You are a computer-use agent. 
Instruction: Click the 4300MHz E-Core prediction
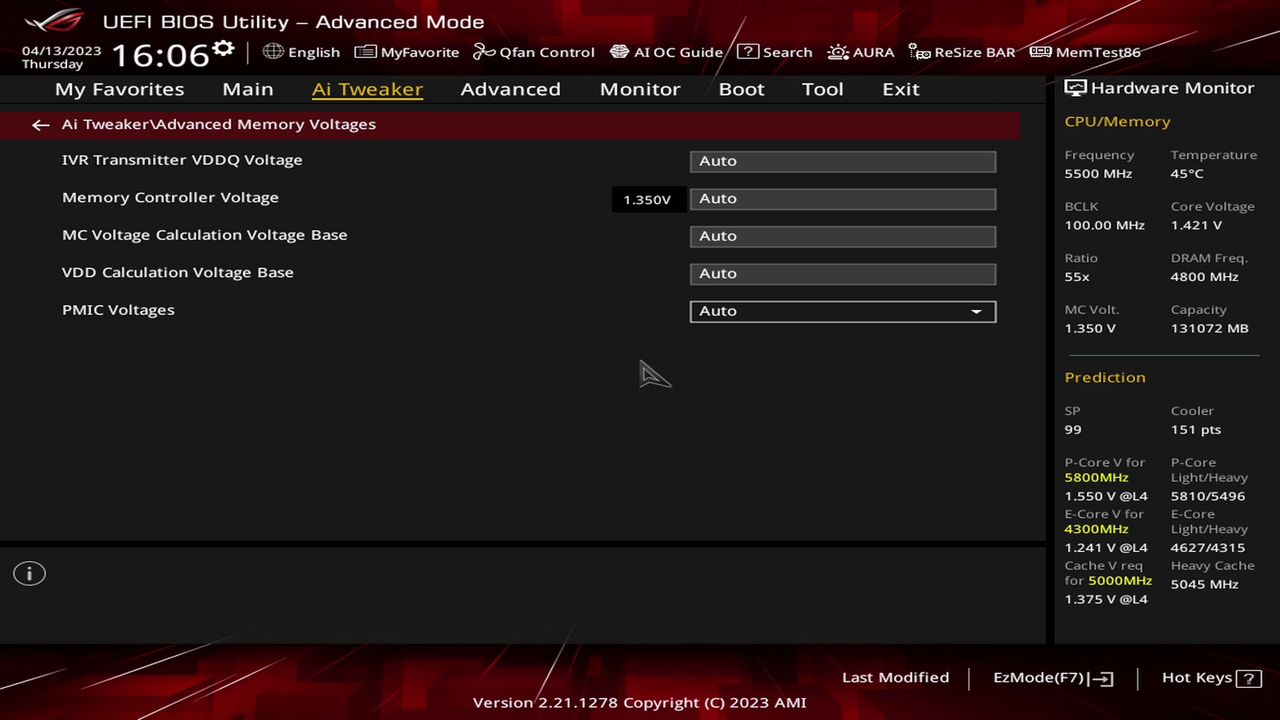coord(1096,530)
